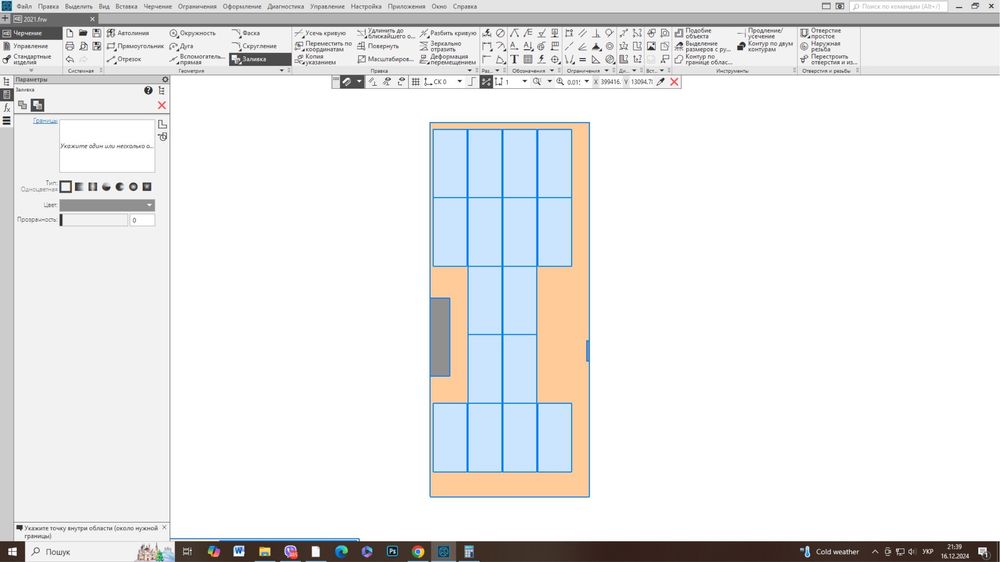This screenshot has width=1000, height=562.
Task: Open the Вставка menu
Action: pyautogui.click(x=126, y=6)
